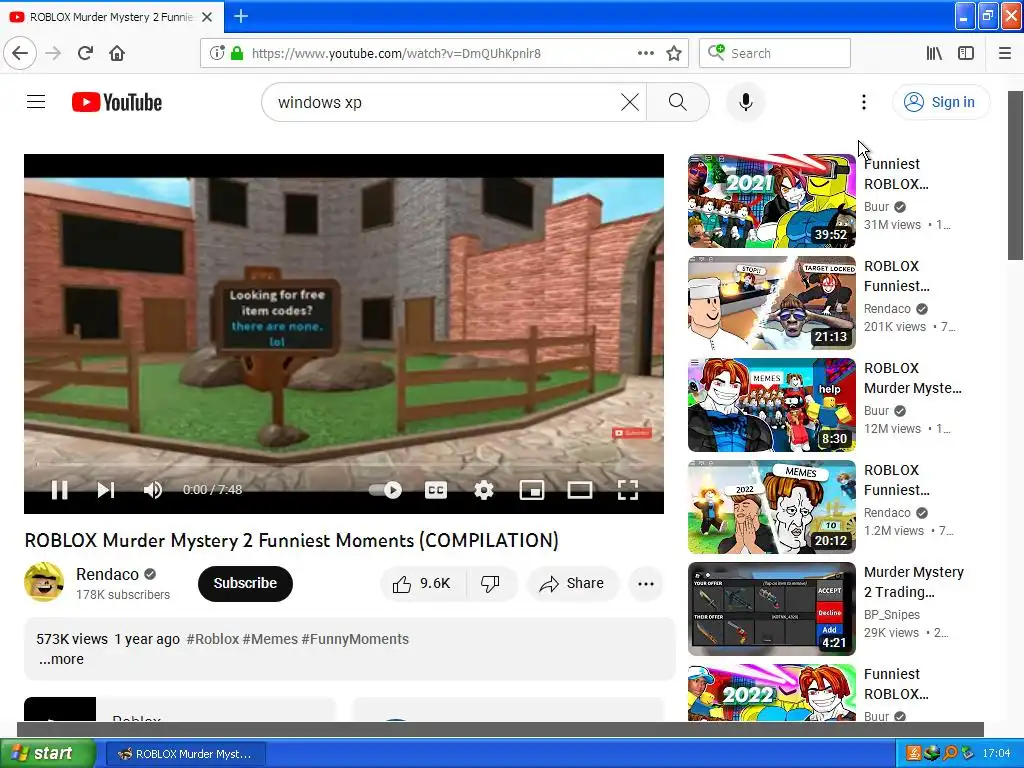Viewport: 1024px width, 768px height.
Task: Open the Windows Start menu
Action: (48, 753)
